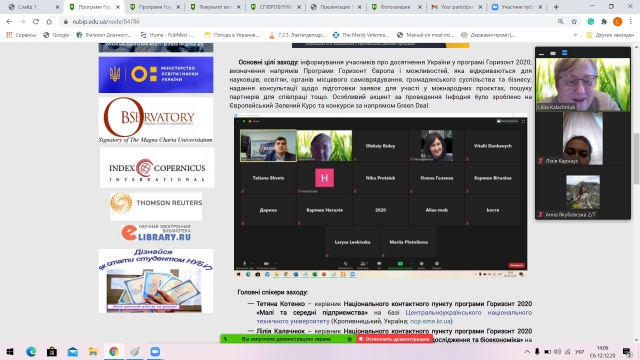Open the Chrome extensions puzzle icon
Image resolution: width=640 pixels, height=360 pixels.
604,22
